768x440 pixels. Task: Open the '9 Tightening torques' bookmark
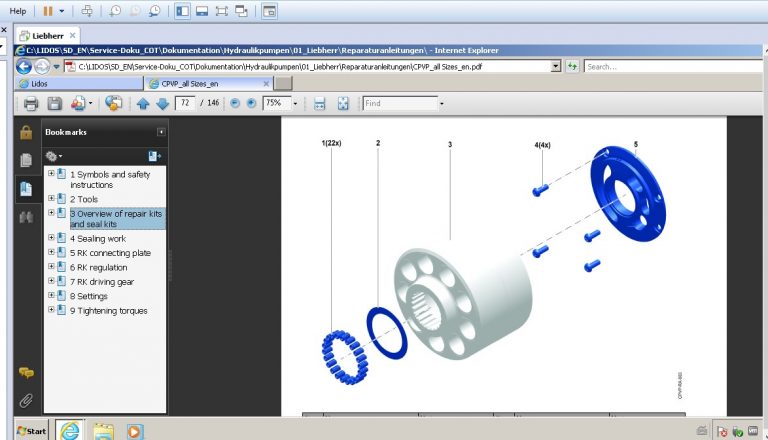pos(109,311)
